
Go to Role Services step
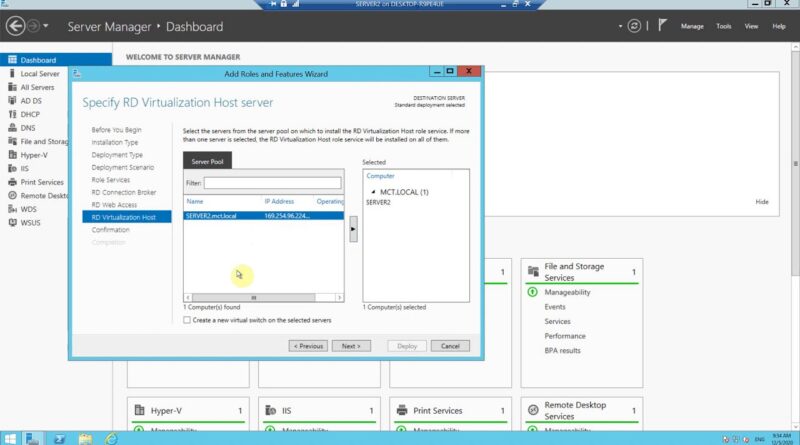point(111,180)
